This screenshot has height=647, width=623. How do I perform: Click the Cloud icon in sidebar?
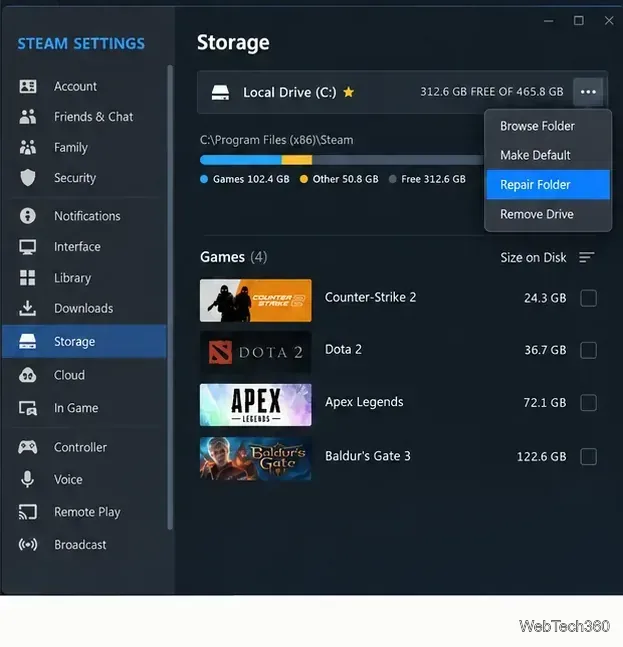[x=28, y=375]
